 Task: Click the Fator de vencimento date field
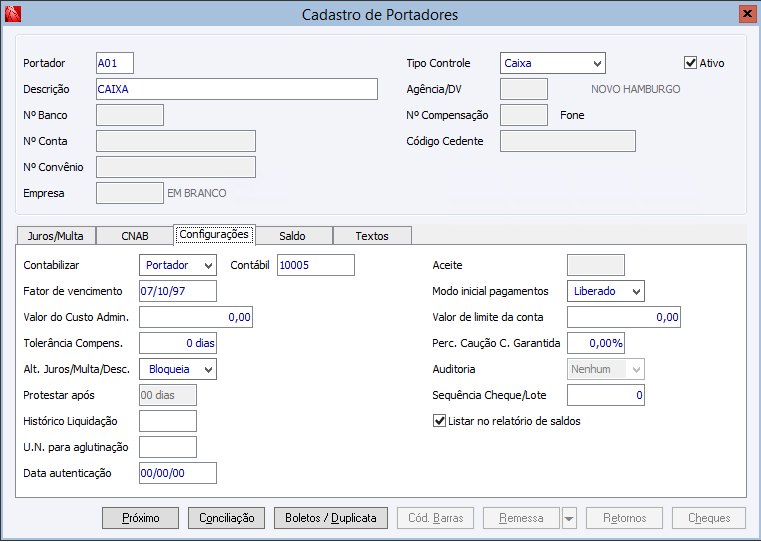[x=177, y=291]
